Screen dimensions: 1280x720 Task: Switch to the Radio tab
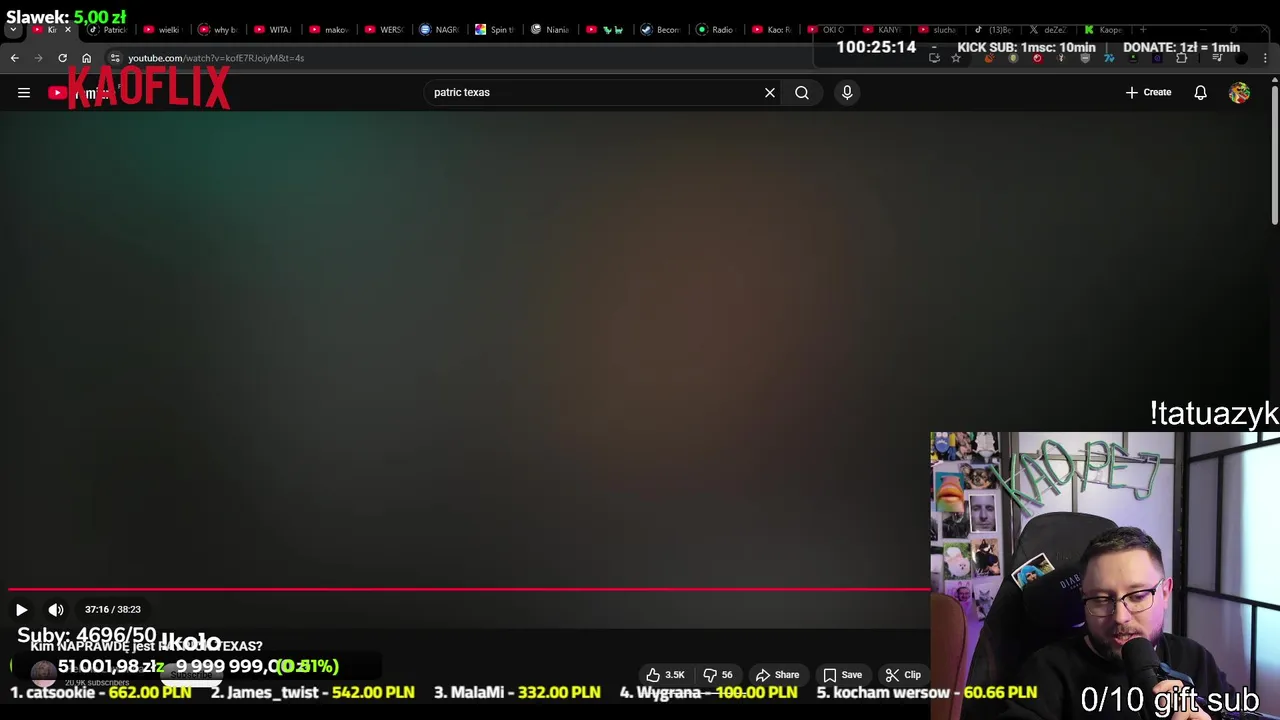click(715, 30)
